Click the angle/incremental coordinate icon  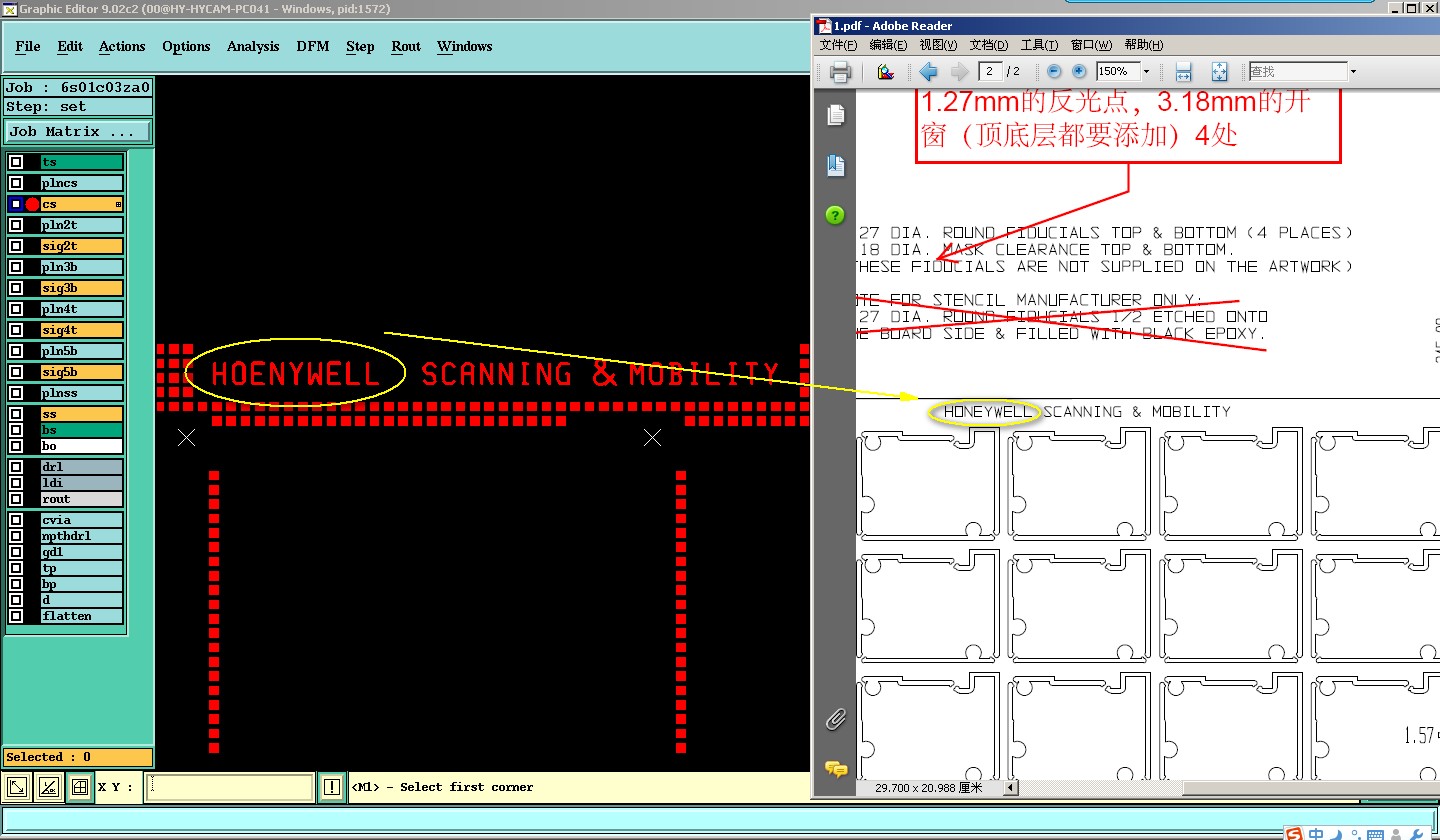[48, 787]
